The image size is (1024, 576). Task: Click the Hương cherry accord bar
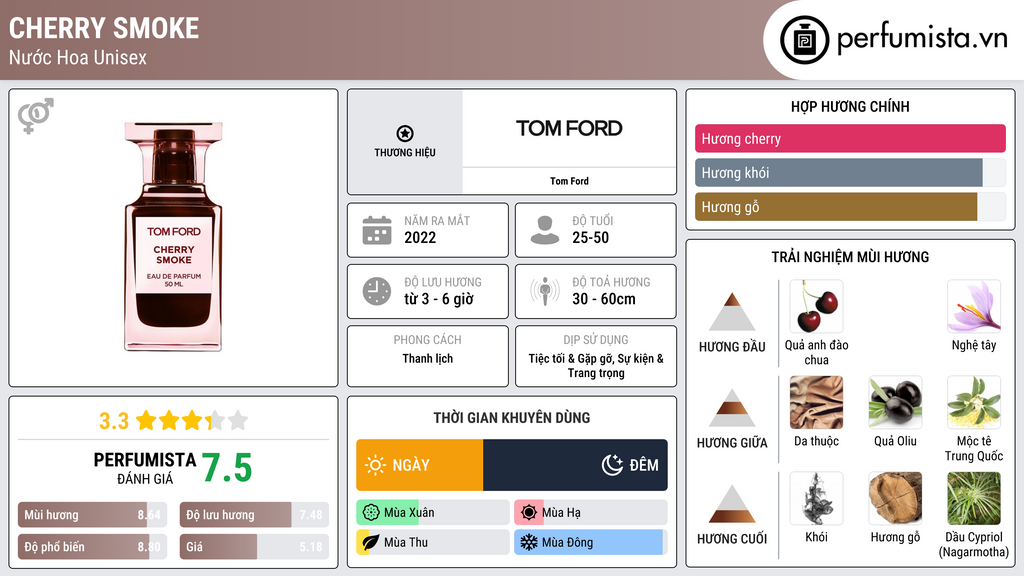coord(850,139)
